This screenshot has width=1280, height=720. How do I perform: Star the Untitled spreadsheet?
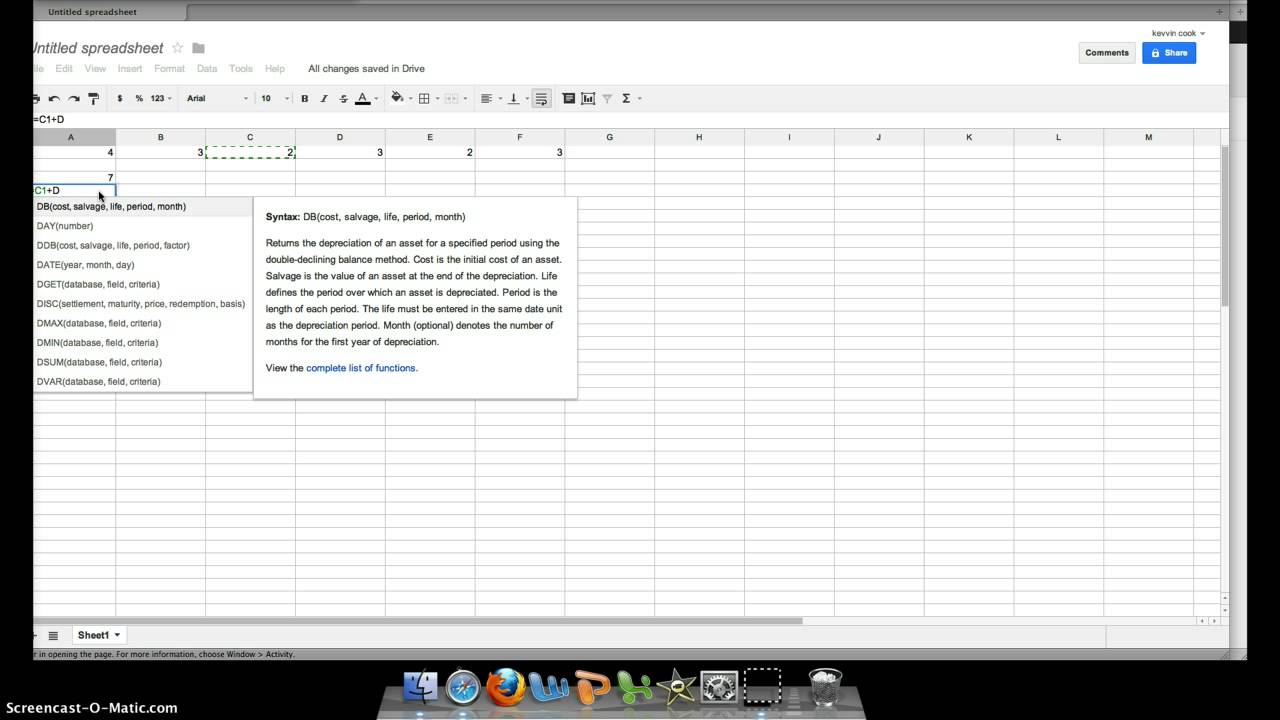[177, 48]
